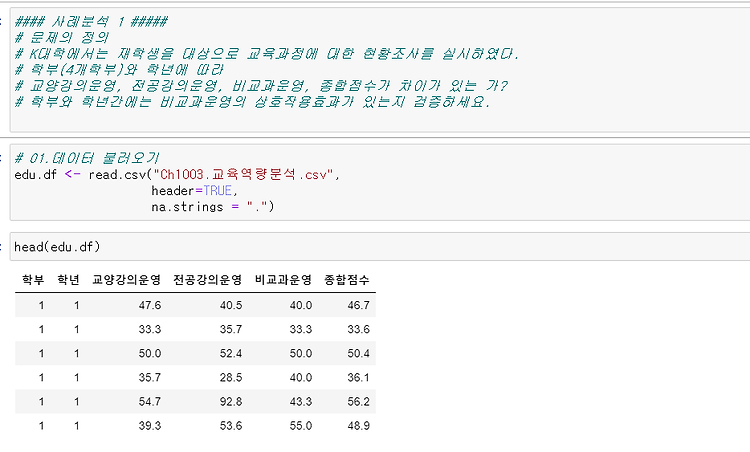The image size is (750, 452).
Task: Click the "Ch1003.교육역량분석.csv" filename string
Action: click(x=243, y=175)
